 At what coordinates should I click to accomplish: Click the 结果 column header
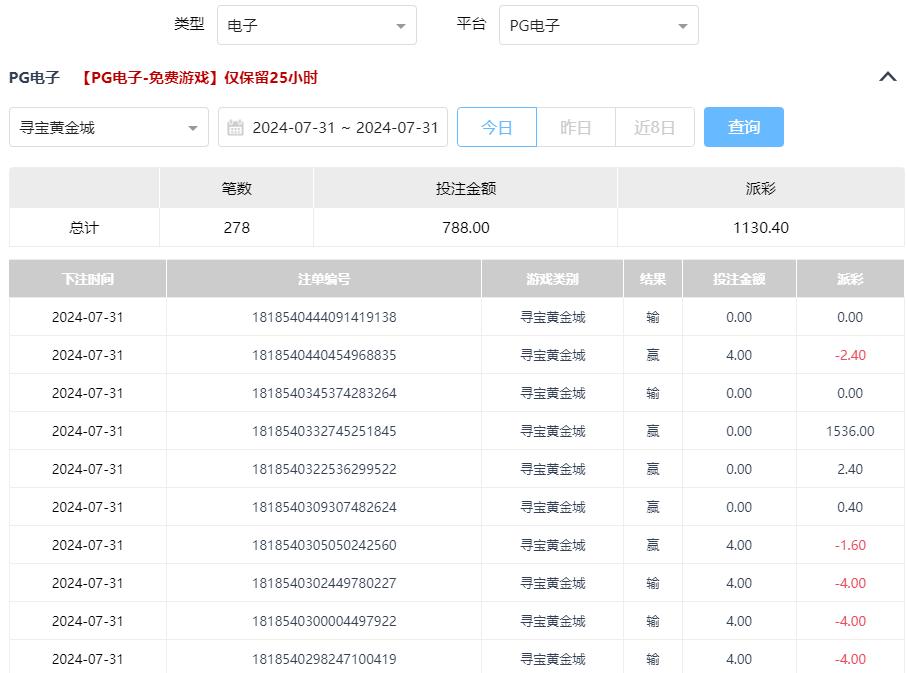pyautogui.click(x=653, y=279)
